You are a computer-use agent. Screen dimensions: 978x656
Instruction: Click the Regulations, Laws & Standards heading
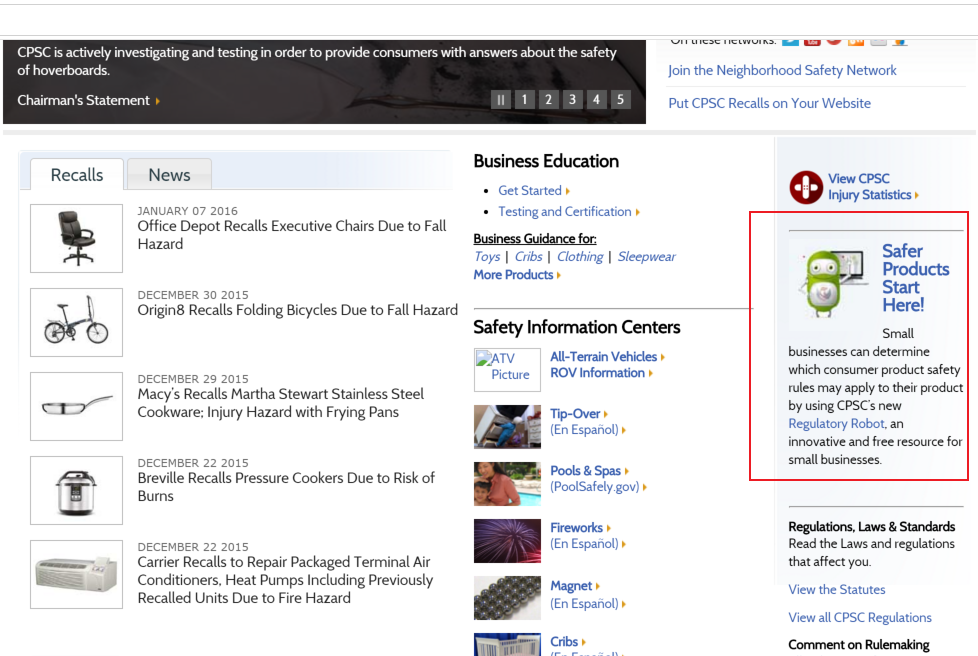click(x=871, y=527)
